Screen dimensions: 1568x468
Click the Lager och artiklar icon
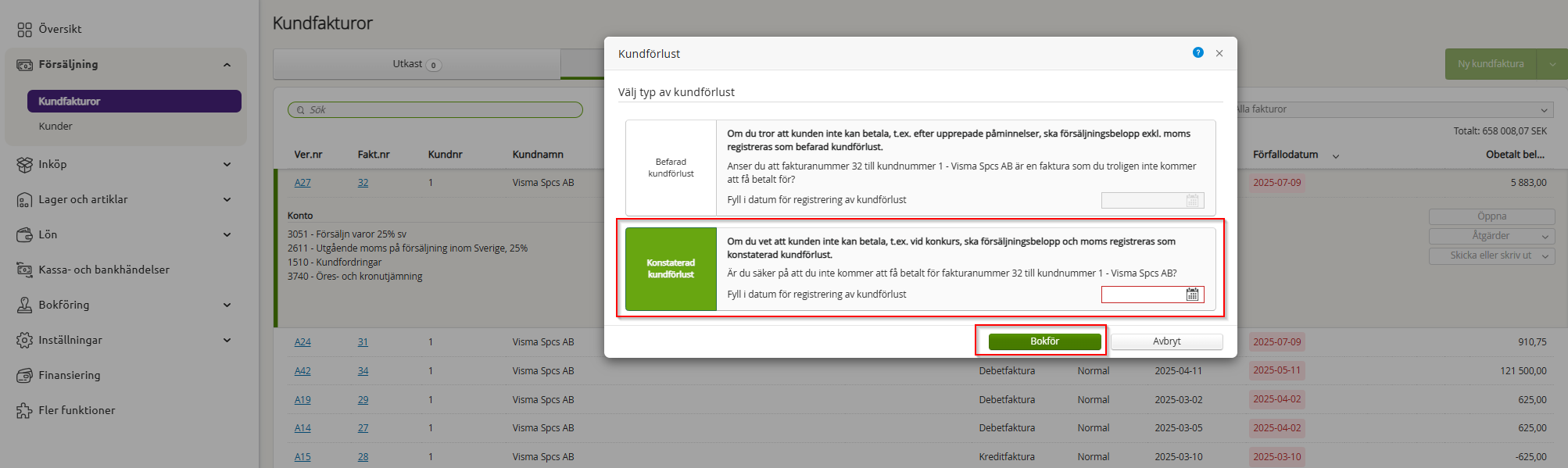(x=24, y=200)
